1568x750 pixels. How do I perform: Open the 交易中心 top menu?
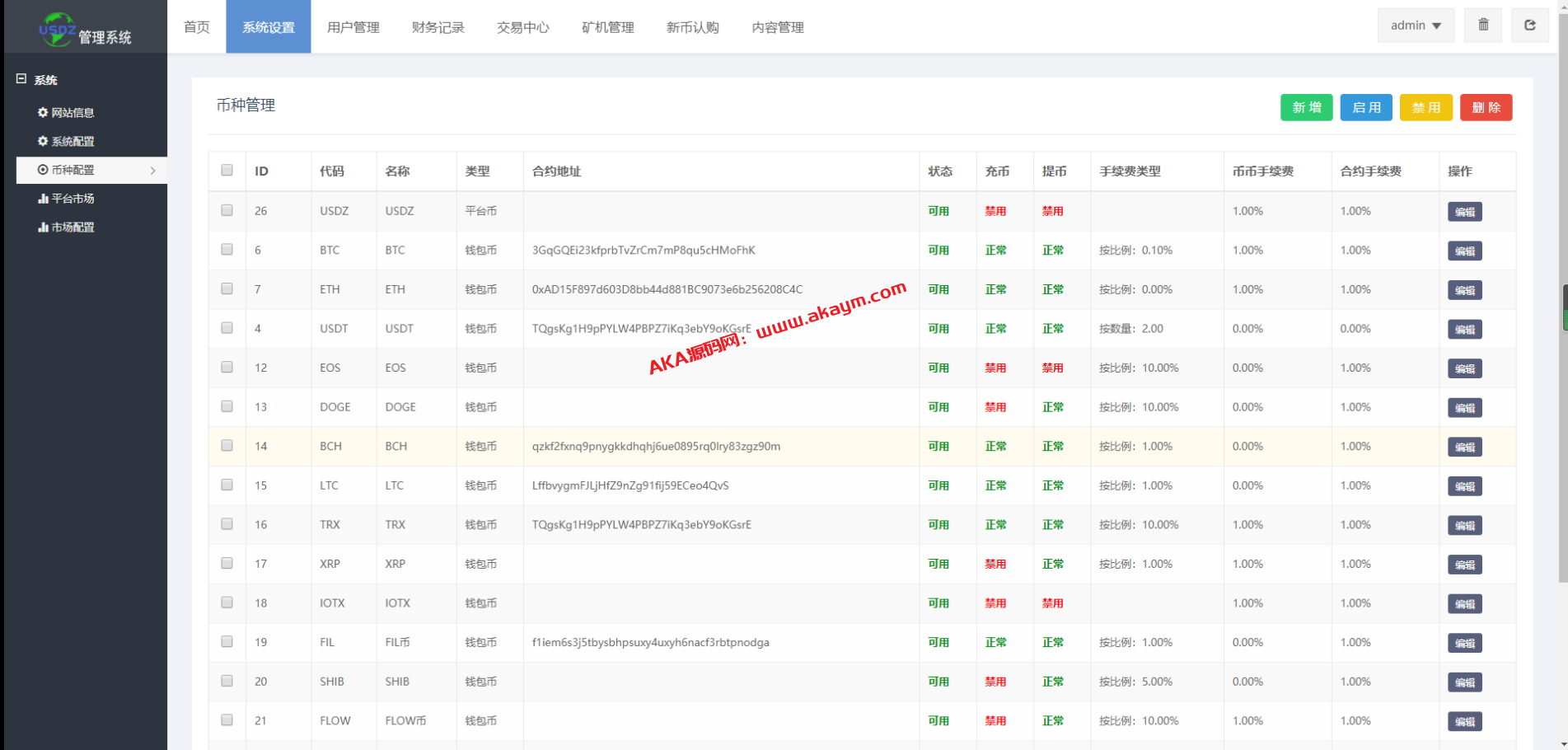point(522,27)
